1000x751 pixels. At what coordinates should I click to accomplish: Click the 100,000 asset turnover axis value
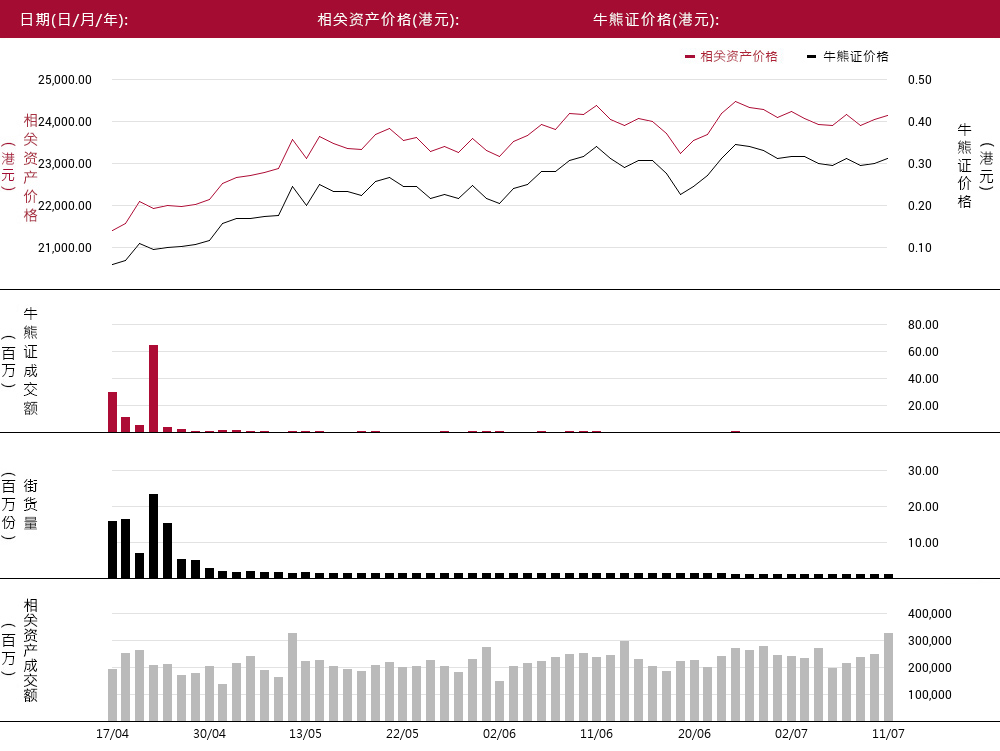(x=929, y=695)
